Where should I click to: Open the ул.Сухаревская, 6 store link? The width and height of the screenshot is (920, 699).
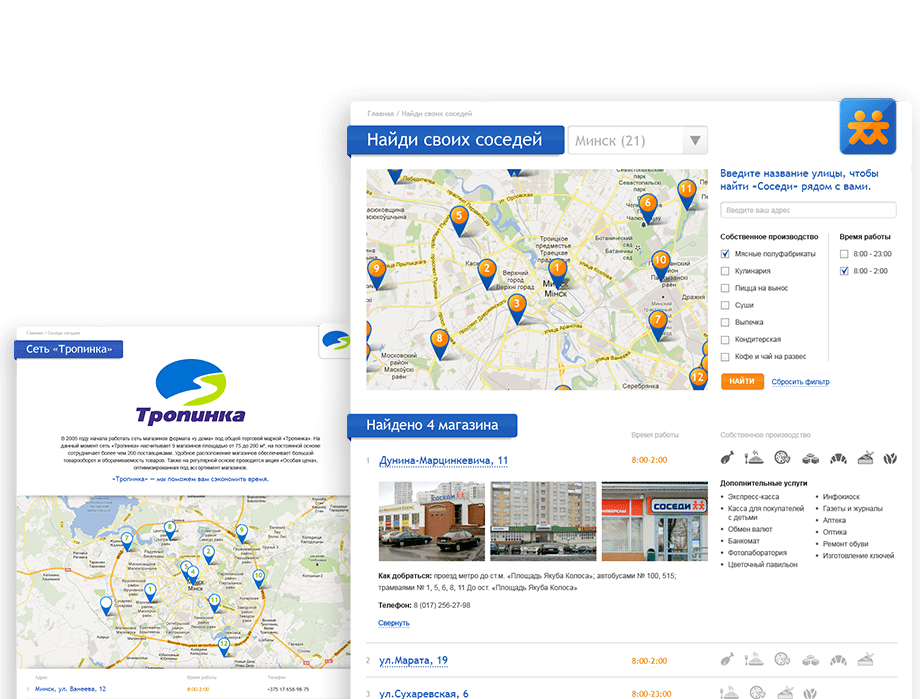point(424,694)
